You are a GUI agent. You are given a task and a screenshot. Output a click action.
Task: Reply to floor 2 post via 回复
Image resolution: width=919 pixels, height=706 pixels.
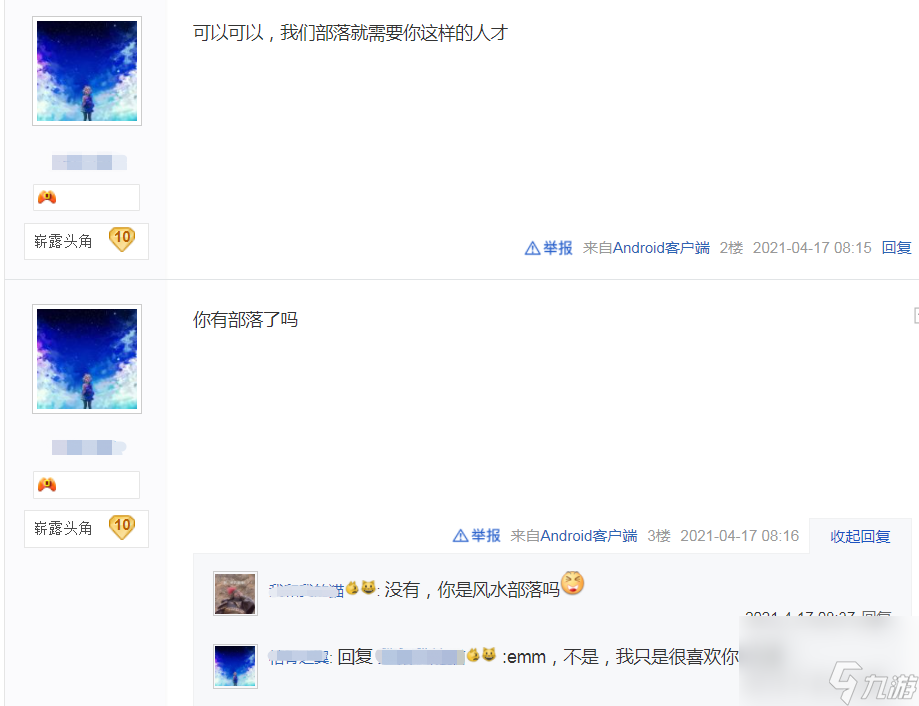pyautogui.click(x=896, y=248)
